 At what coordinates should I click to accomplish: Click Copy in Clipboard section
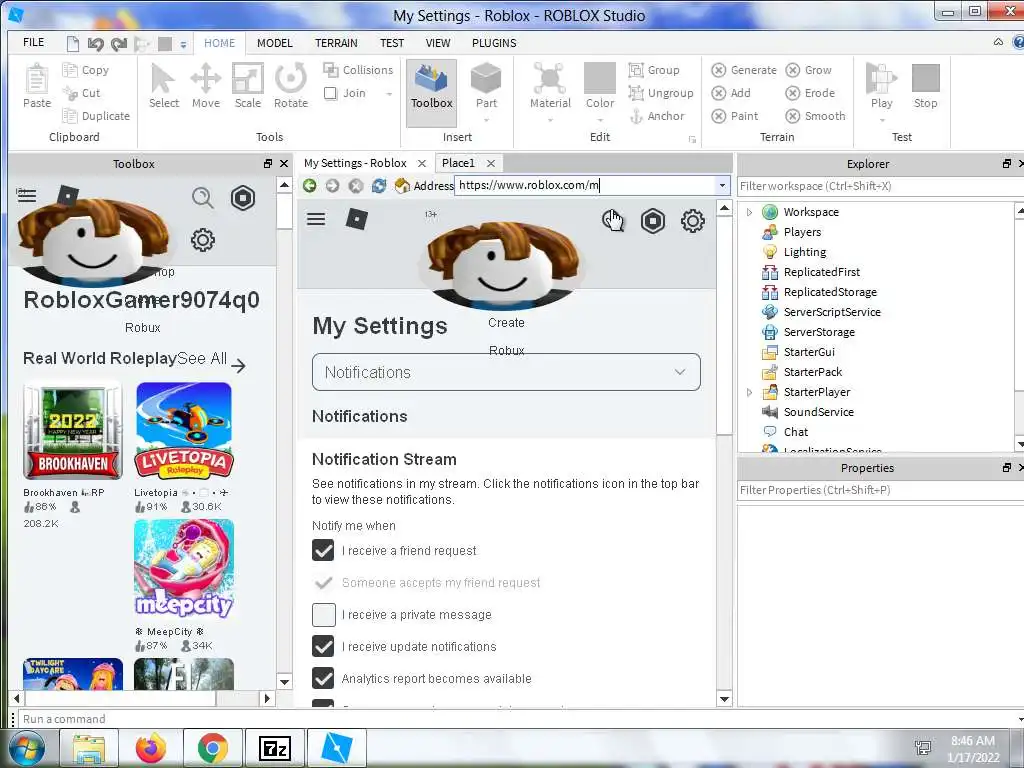86,70
